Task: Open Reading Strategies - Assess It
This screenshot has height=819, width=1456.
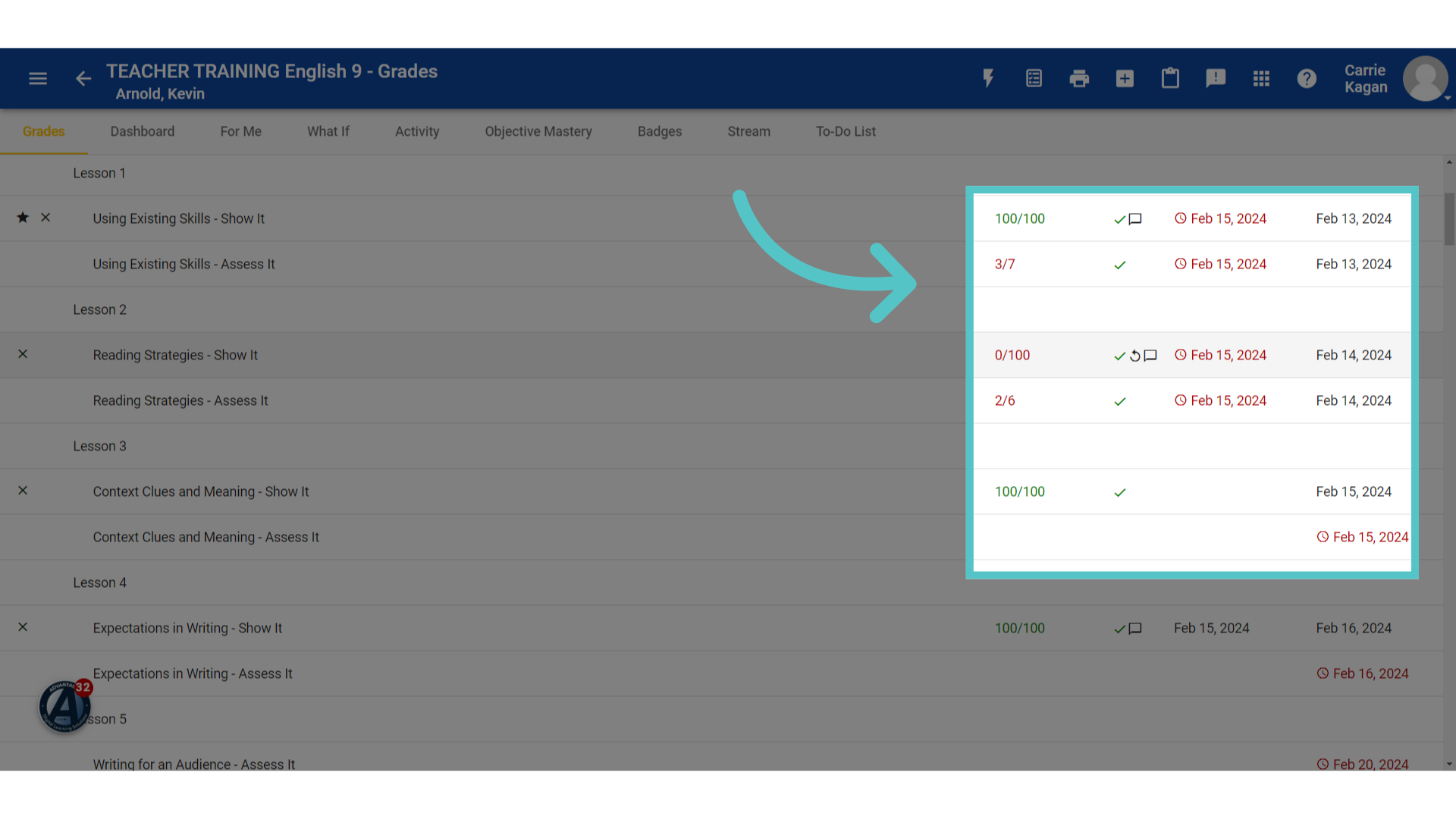Action: coord(180,400)
